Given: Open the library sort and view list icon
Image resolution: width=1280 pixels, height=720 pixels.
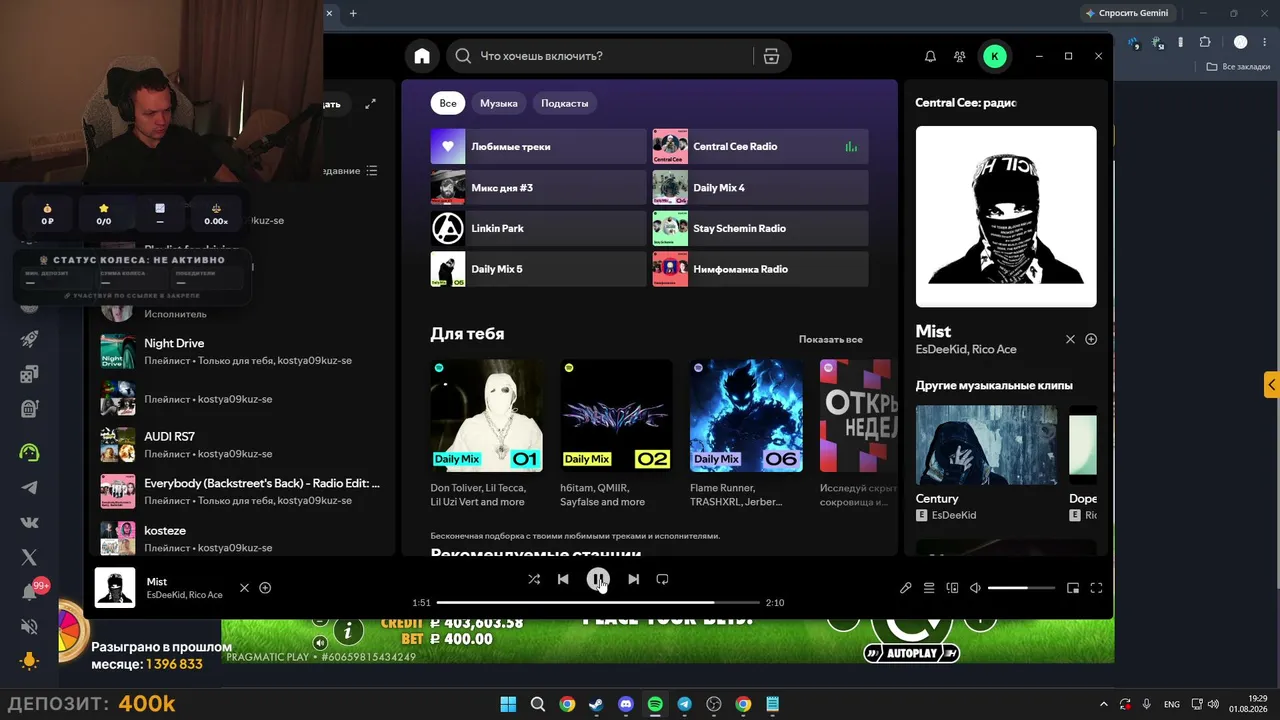Looking at the screenshot, I should (x=372, y=171).
